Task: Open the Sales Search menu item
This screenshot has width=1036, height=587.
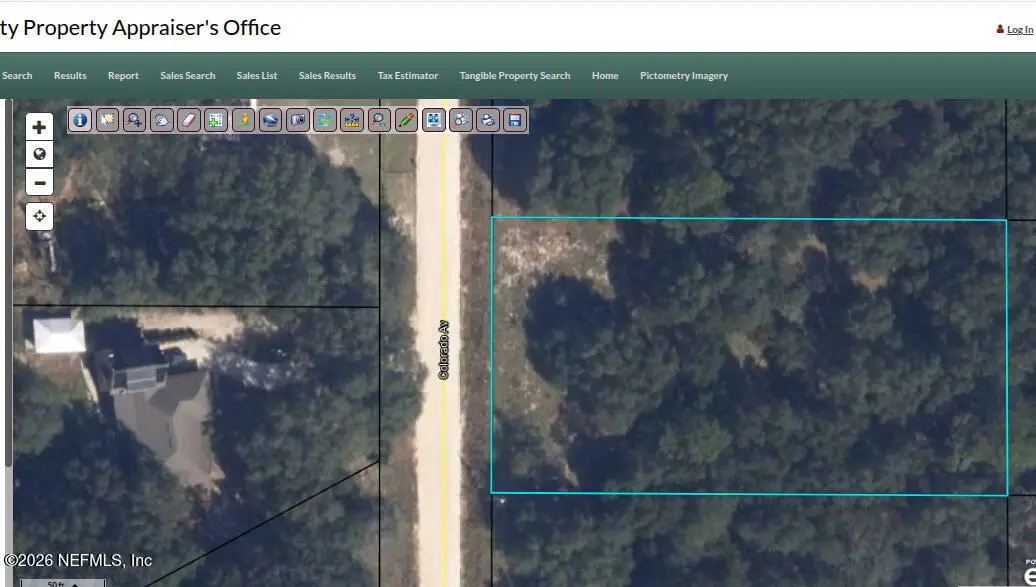Action: [x=187, y=75]
